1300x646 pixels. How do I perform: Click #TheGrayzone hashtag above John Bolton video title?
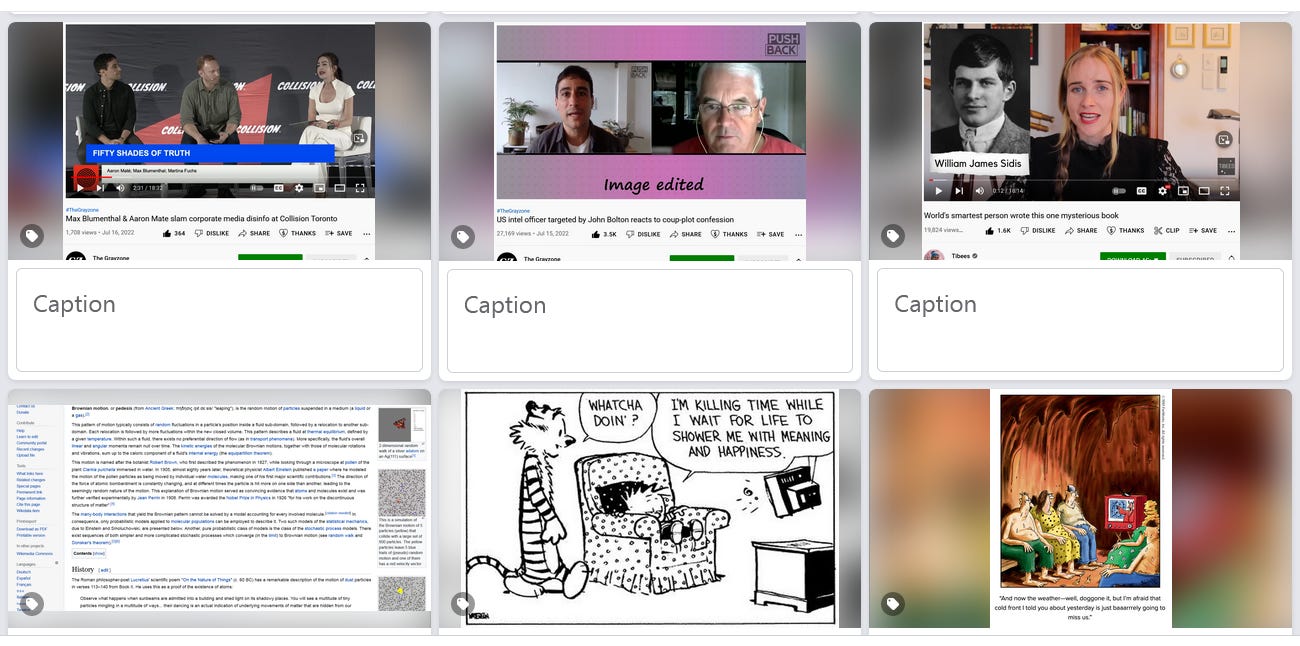(511, 211)
